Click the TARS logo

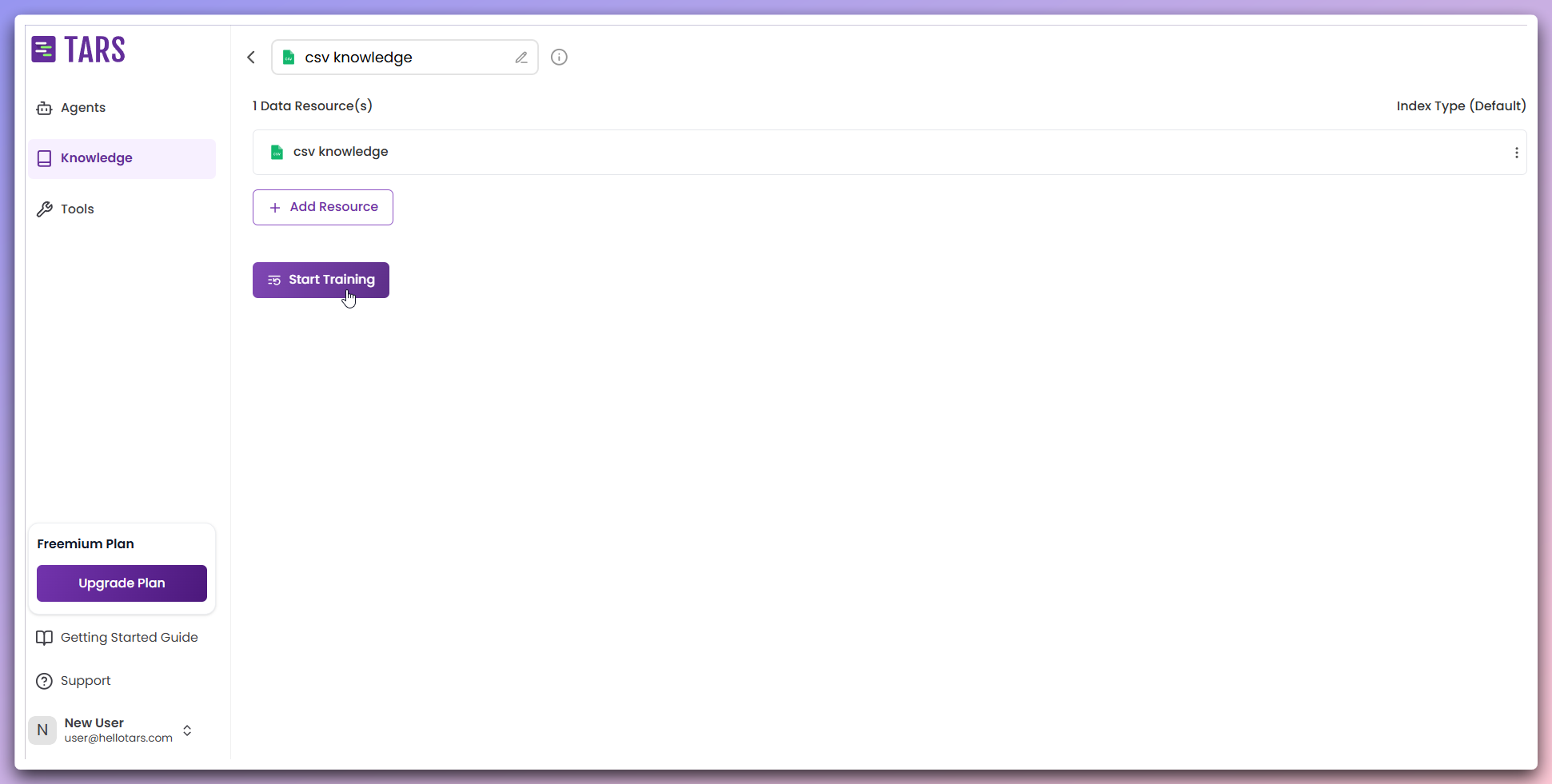click(78, 50)
